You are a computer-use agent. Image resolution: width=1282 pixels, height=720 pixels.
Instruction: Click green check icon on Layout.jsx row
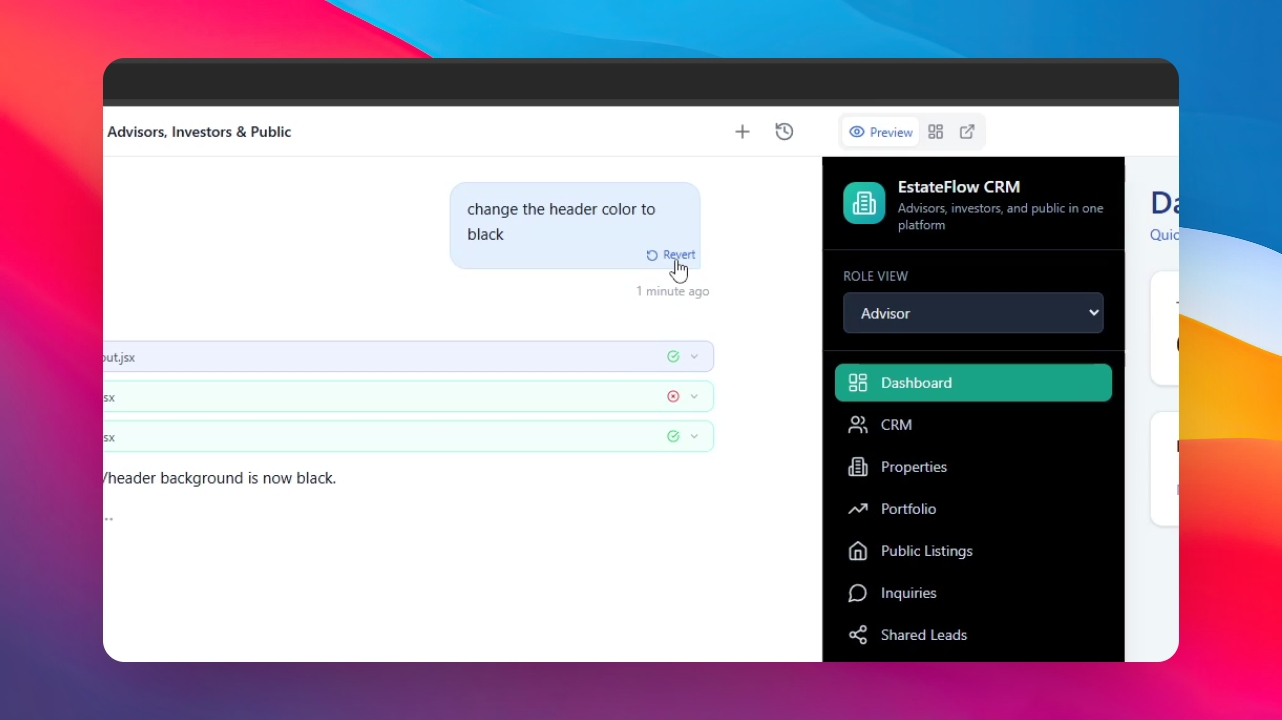click(x=673, y=357)
